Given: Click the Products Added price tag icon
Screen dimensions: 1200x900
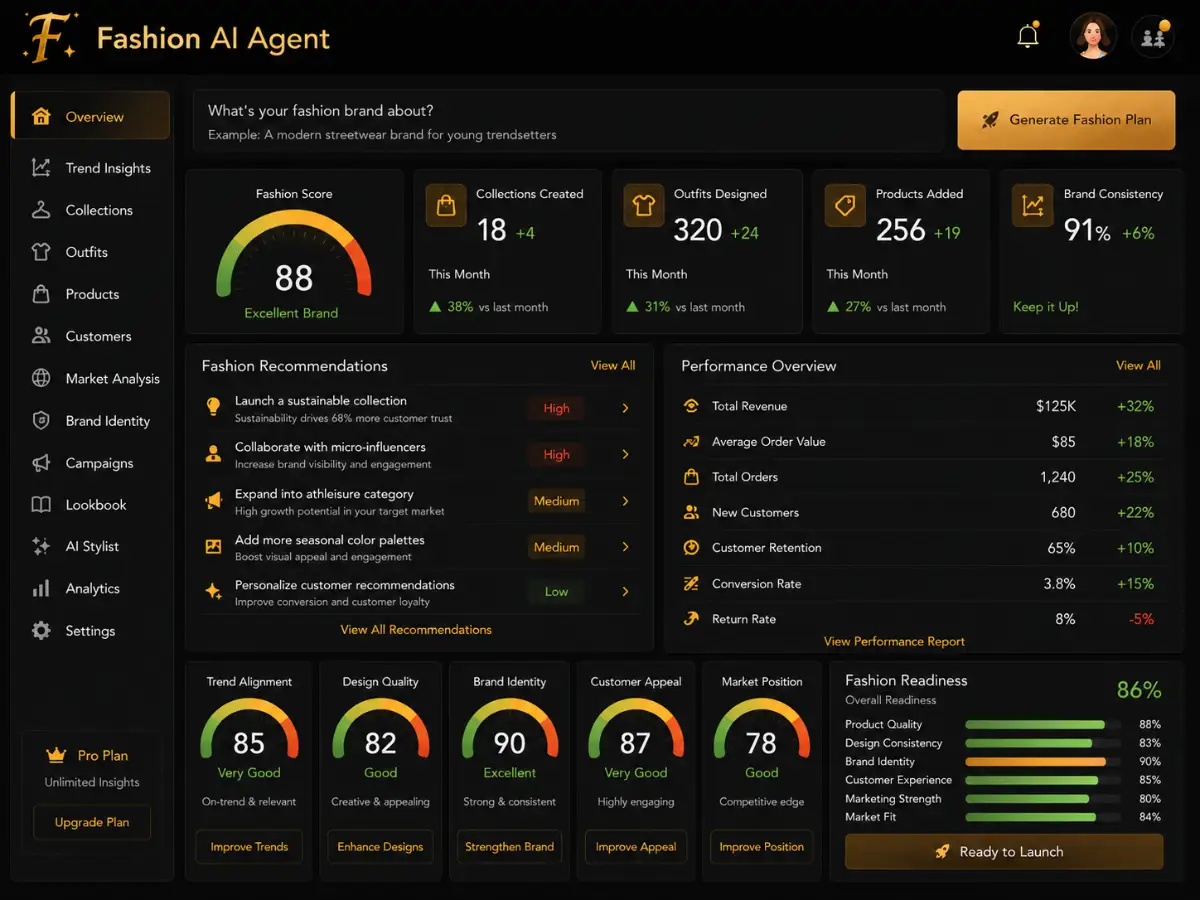Looking at the screenshot, I should coord(845,205).
